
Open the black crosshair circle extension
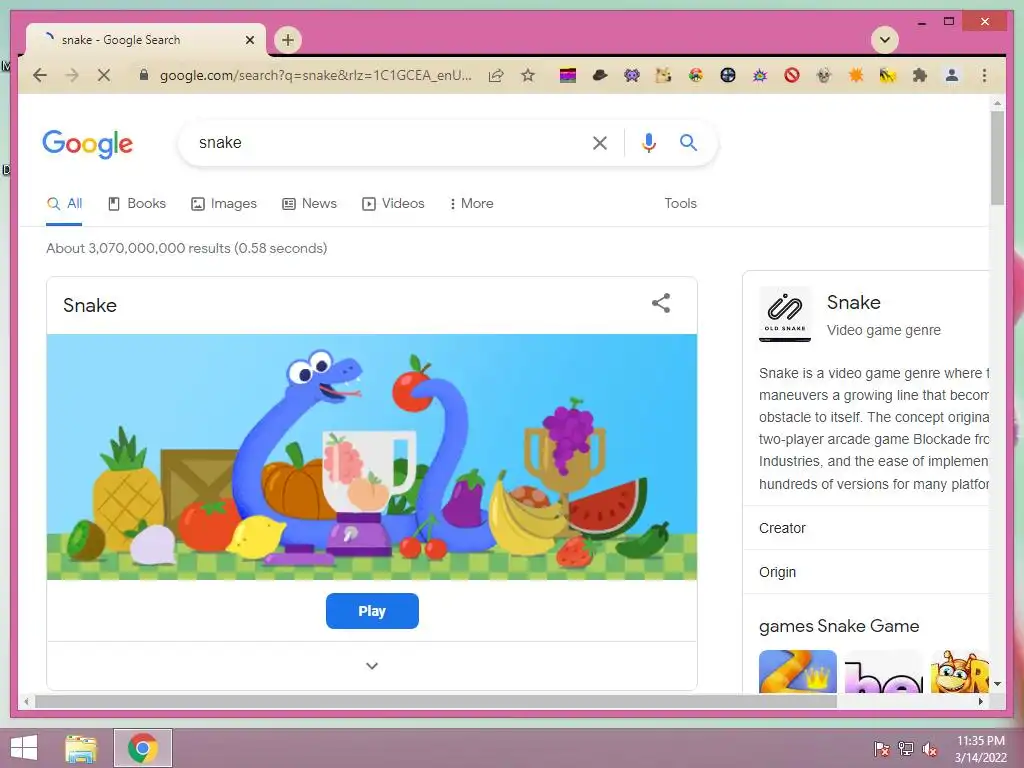pos(728,76)
